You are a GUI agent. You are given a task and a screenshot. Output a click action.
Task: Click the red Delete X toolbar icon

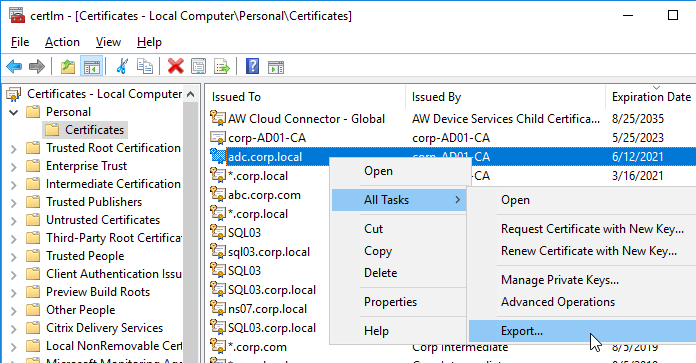tap(175, 67)
